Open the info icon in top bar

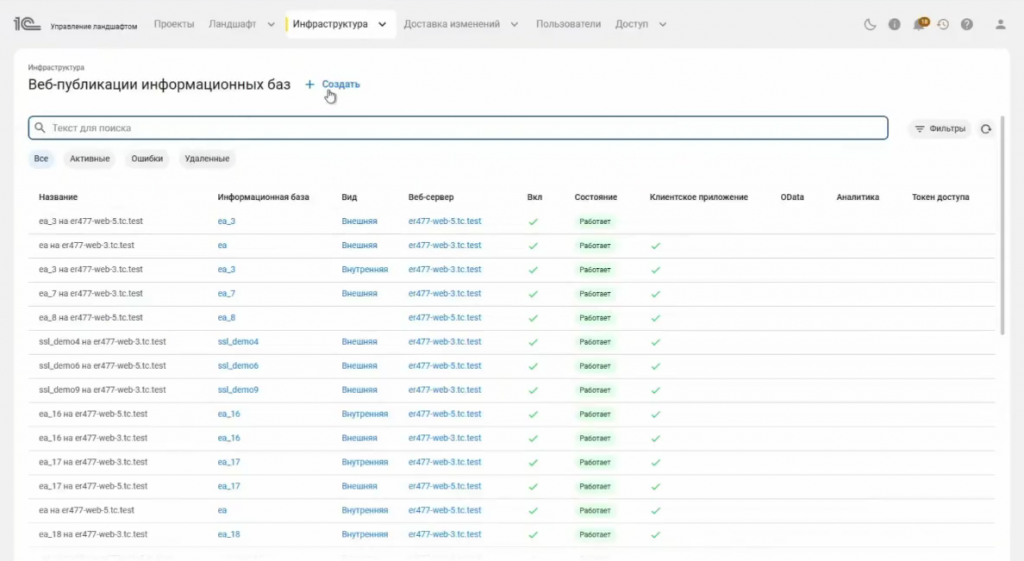(x=894, y=24)
